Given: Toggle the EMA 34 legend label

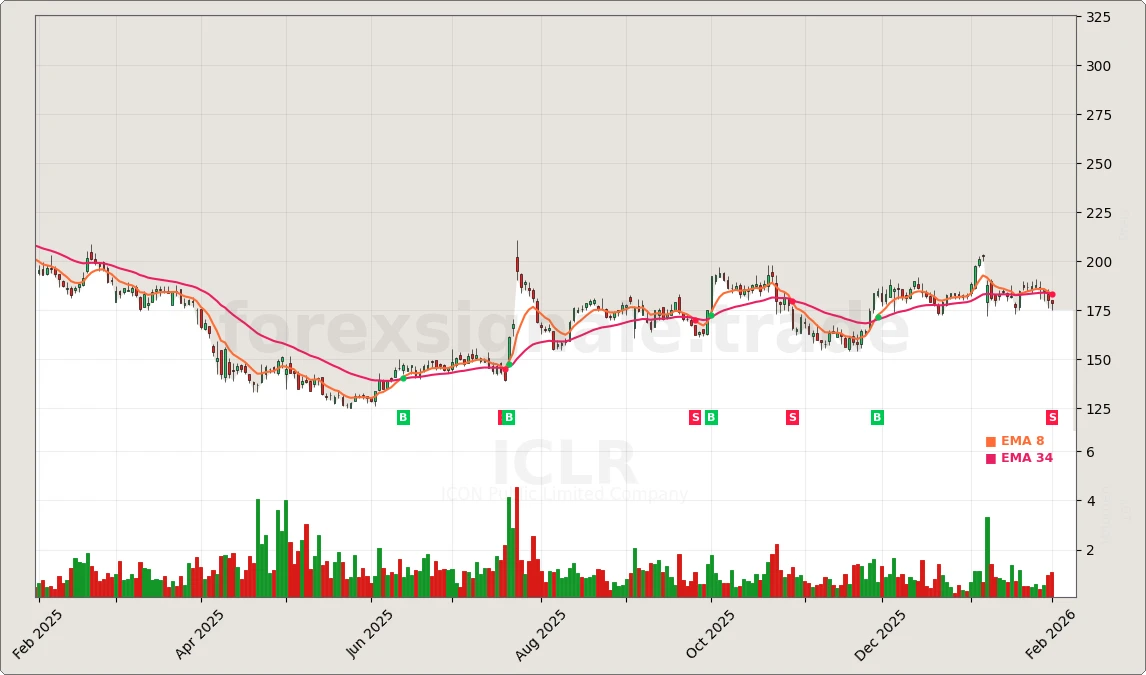Looking at the screenshot, I should tap(1026, 459).
